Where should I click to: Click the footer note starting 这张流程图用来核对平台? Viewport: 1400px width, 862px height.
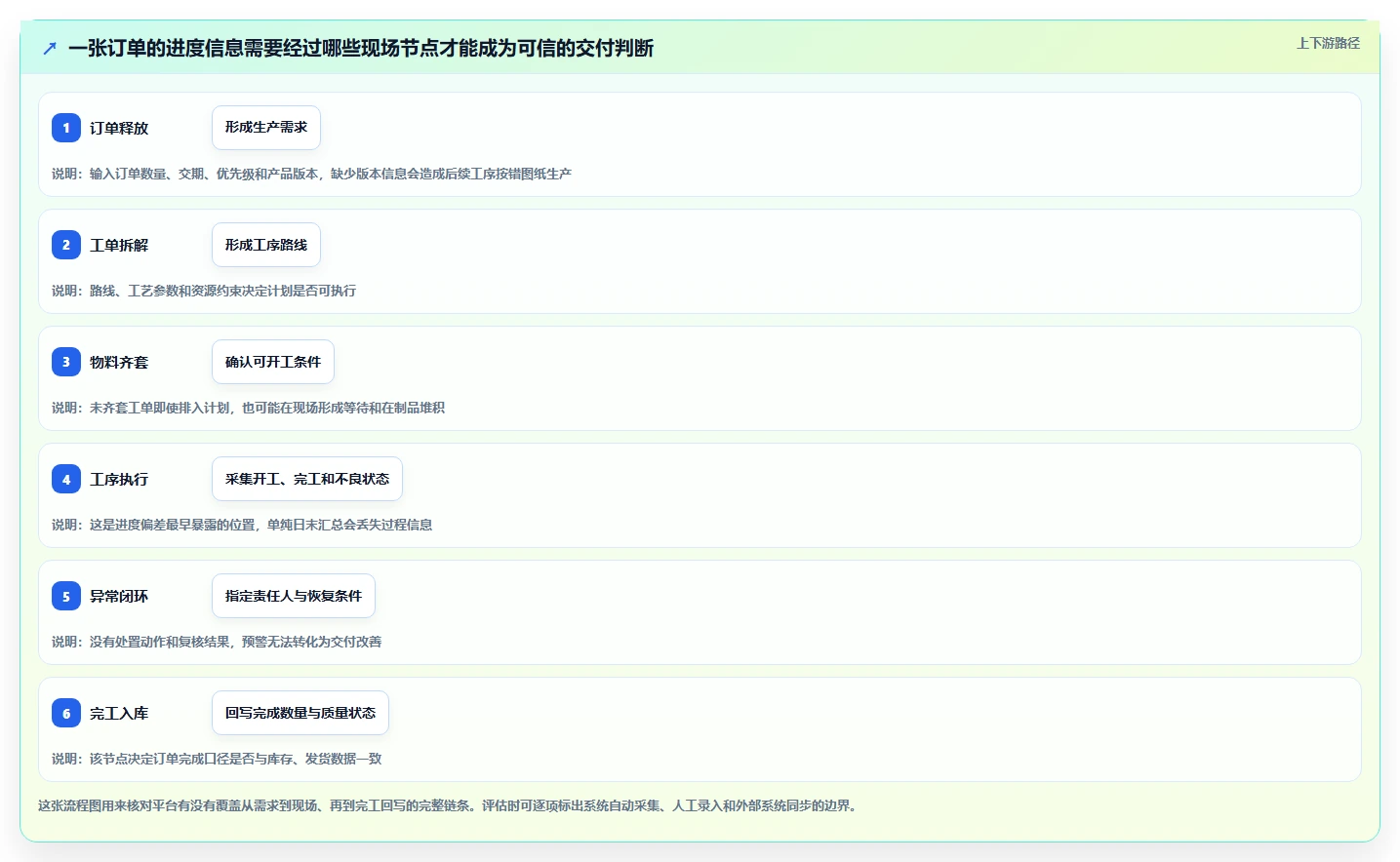click(x=450, y=805)
